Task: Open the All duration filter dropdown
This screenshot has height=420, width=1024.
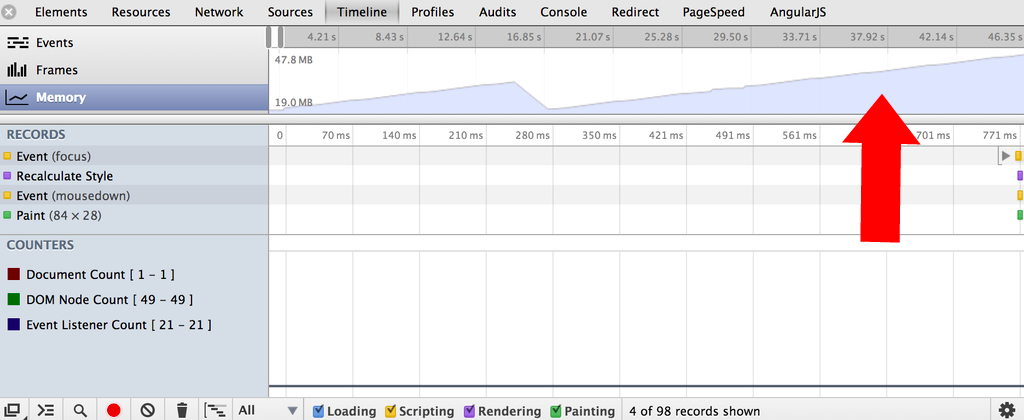Action: 265,410
